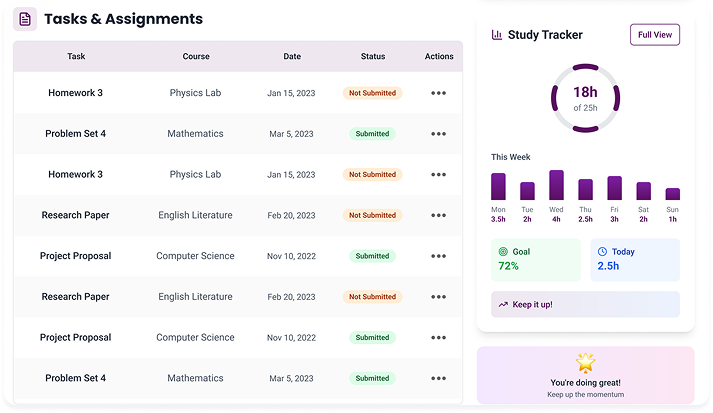Open actions menu for first Homework 3 row
This screenshot has width=713, height=413.
(438, 93)
